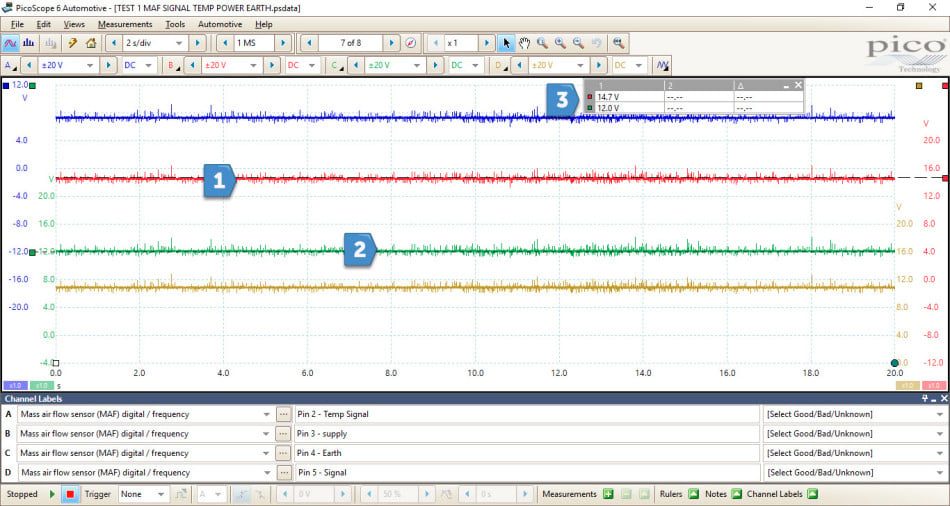
Task: Toggle Channel Labels panel visibility
Action: point(812,494)
